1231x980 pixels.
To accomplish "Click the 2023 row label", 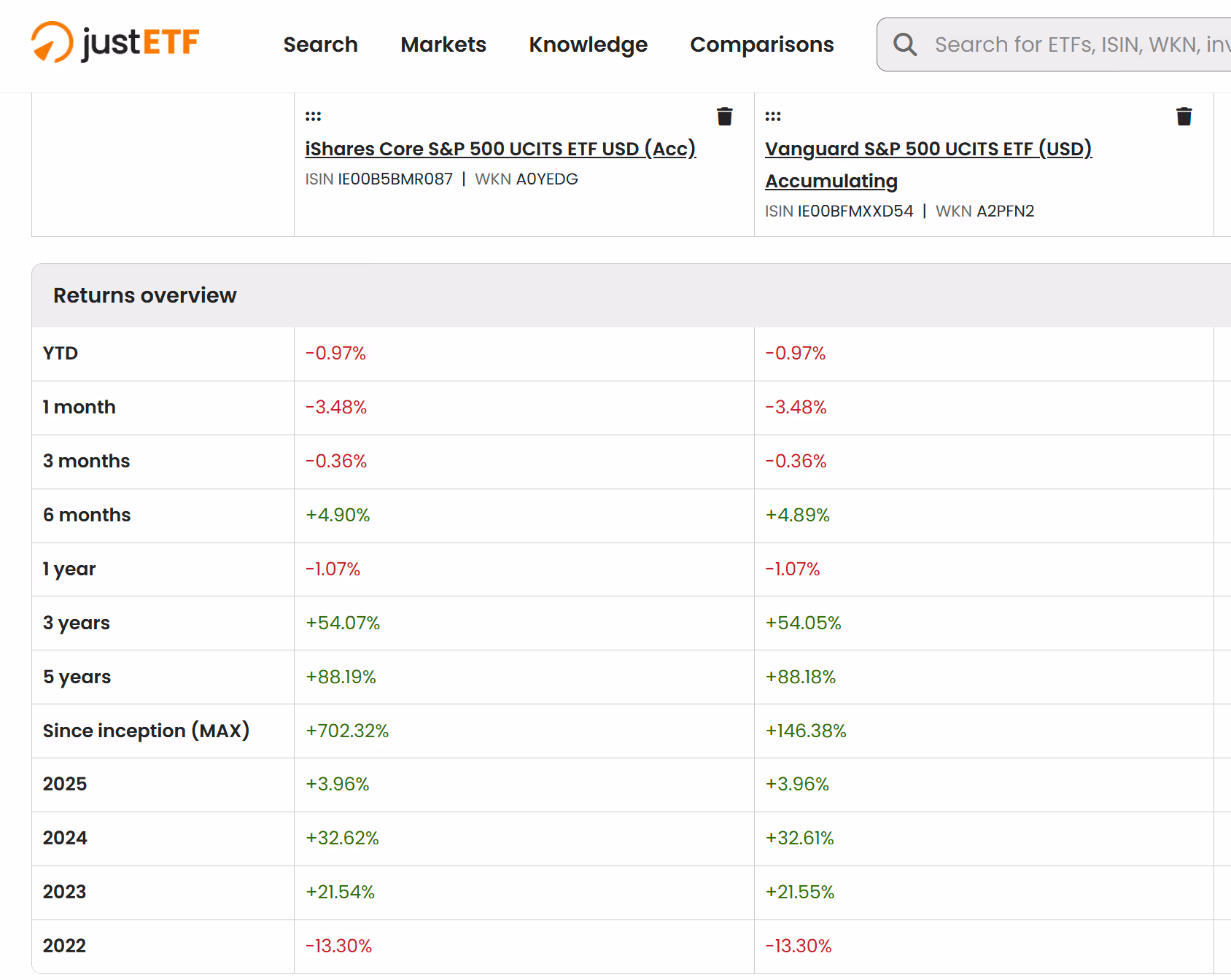I will [64, 892].
